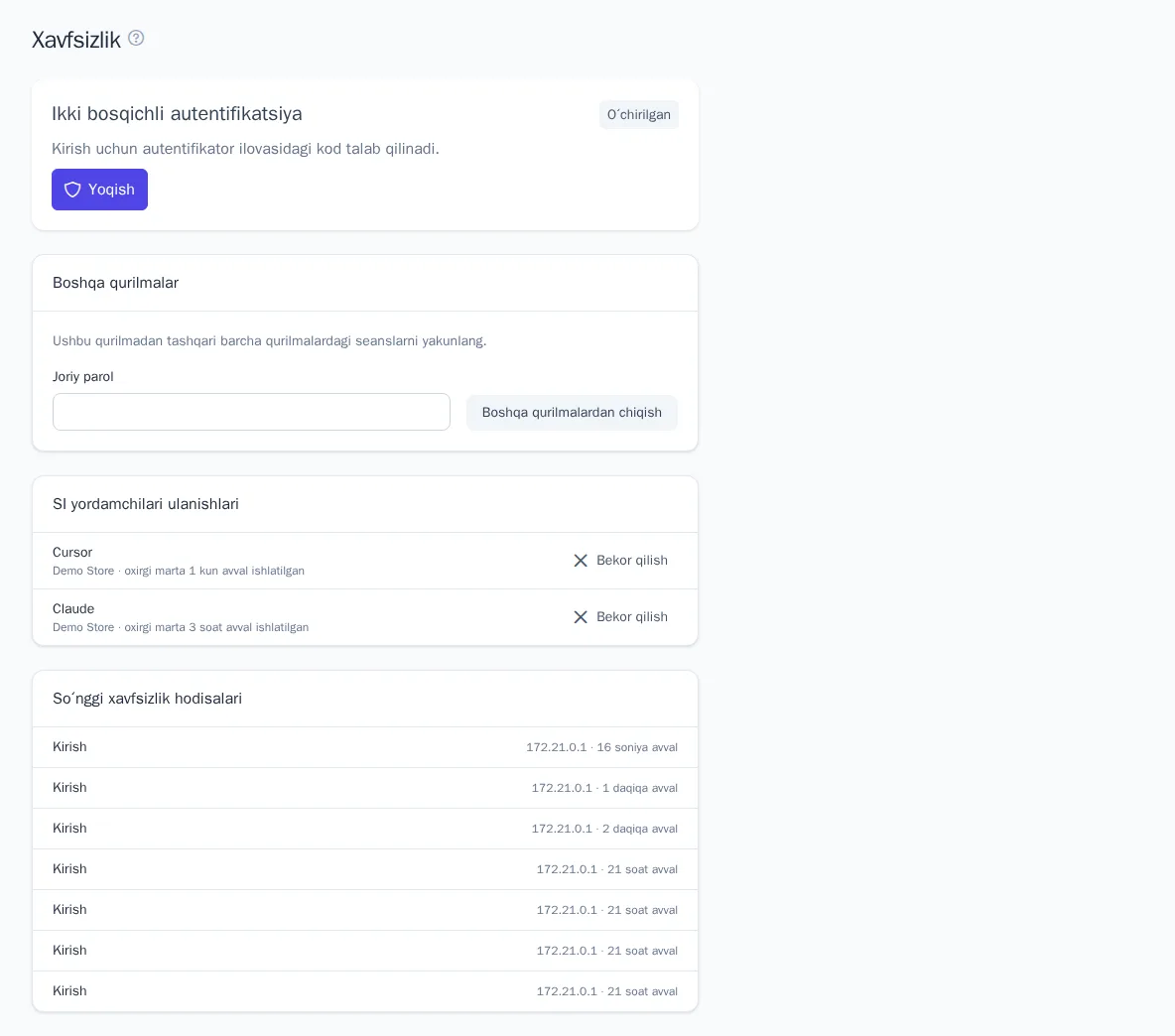Click the '172.21.0.1 · 2 daqiqa avval' timestamp

pyautogui.click(x=604, y=829)
